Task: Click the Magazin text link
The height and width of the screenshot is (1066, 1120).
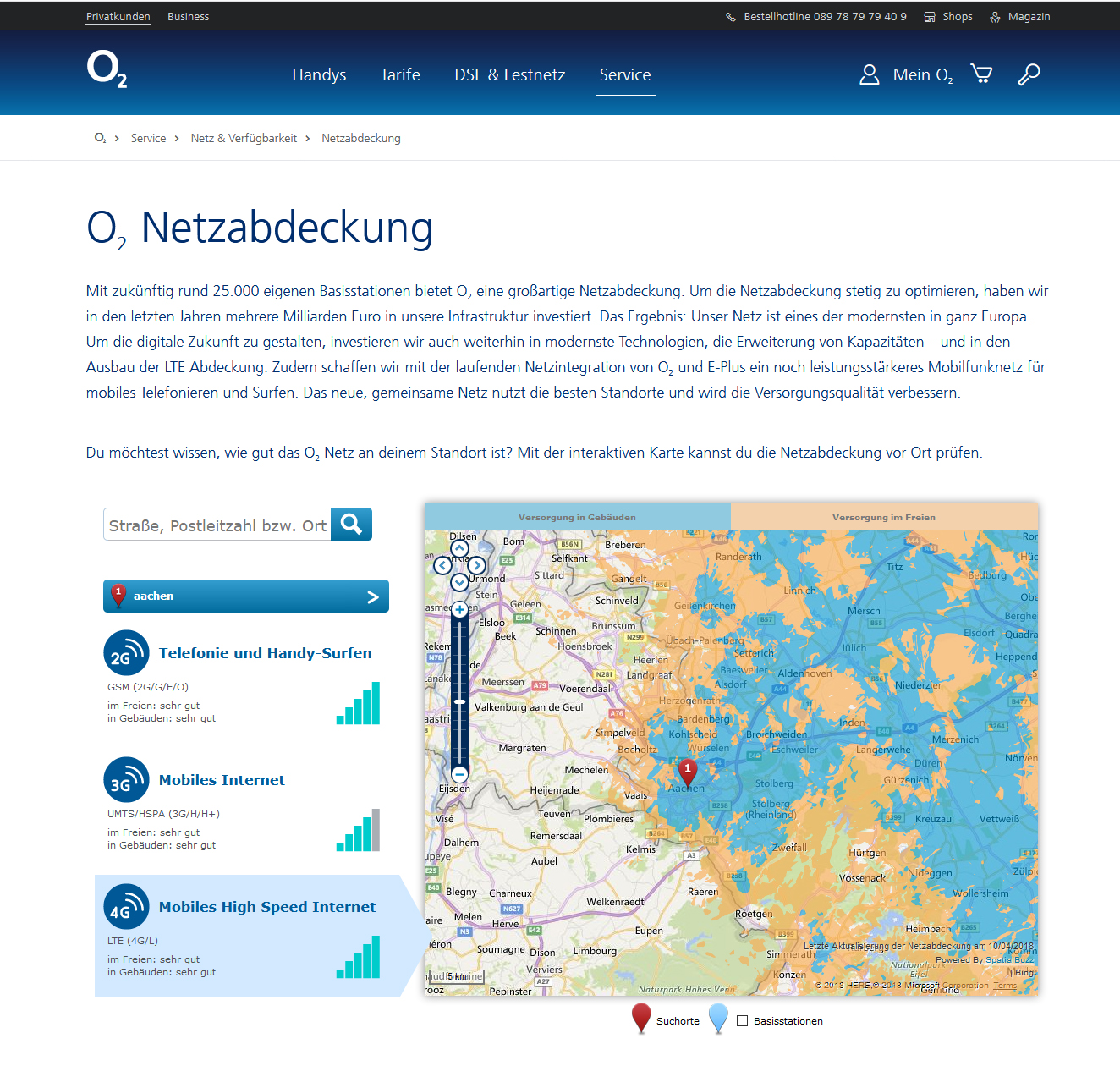Action: (x=1029, y=17)
